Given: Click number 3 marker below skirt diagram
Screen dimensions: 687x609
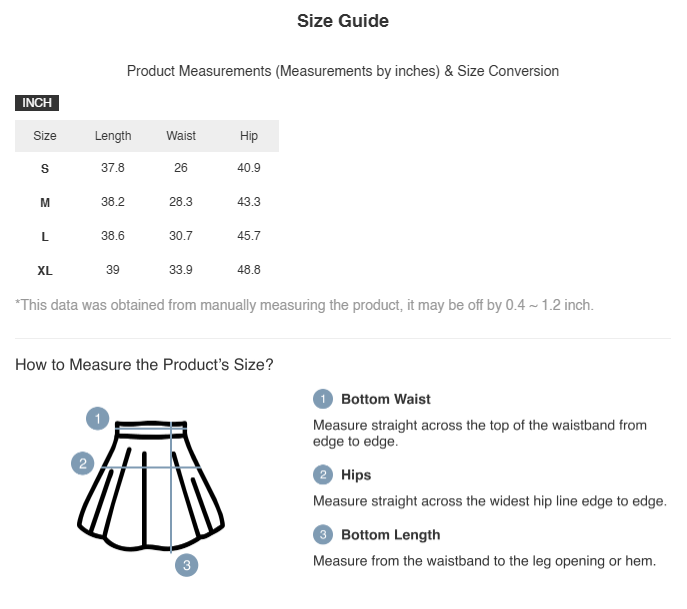Looking at the screenshot, I should (x=187, y=565).
